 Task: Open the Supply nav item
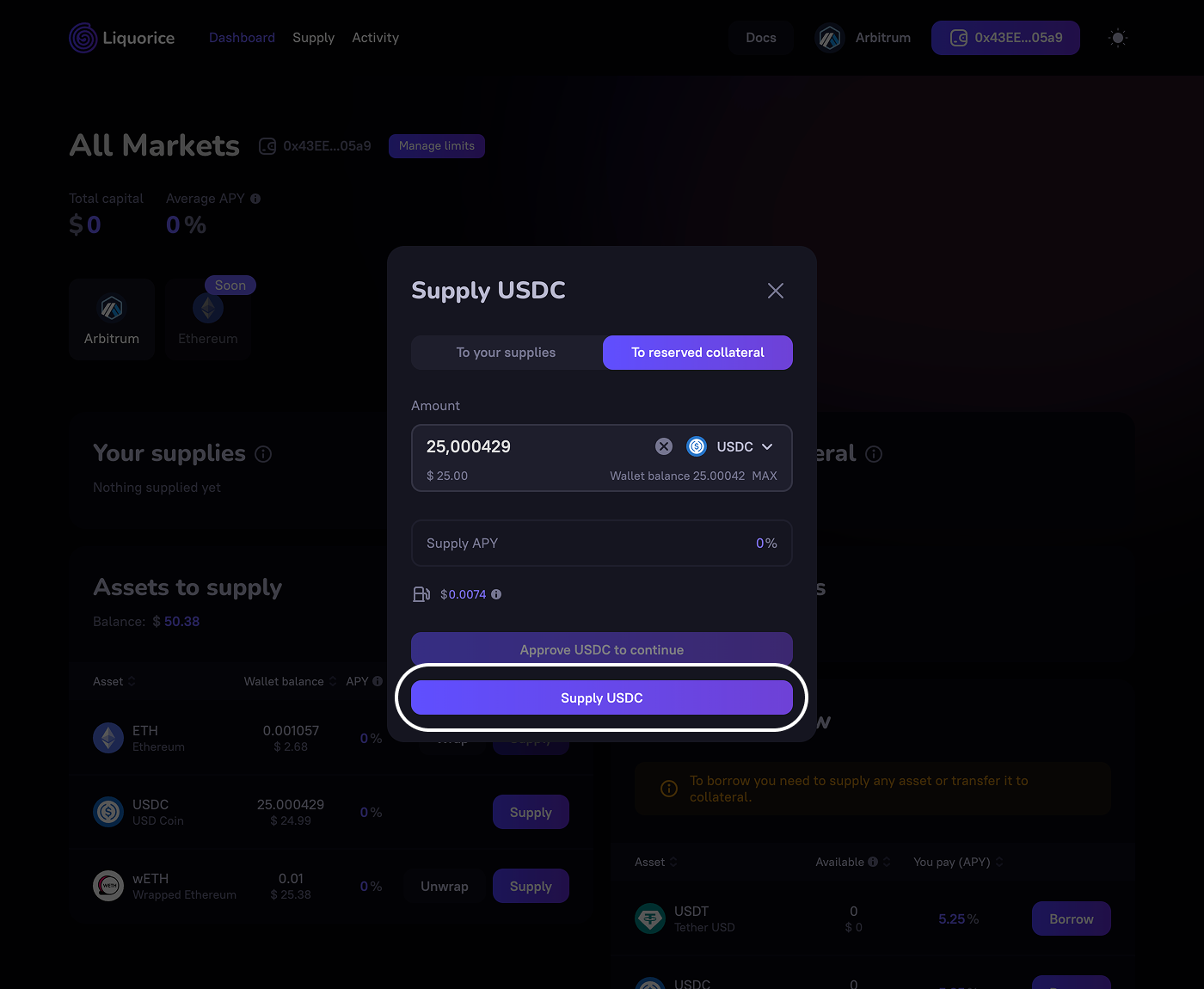[313, 38]
